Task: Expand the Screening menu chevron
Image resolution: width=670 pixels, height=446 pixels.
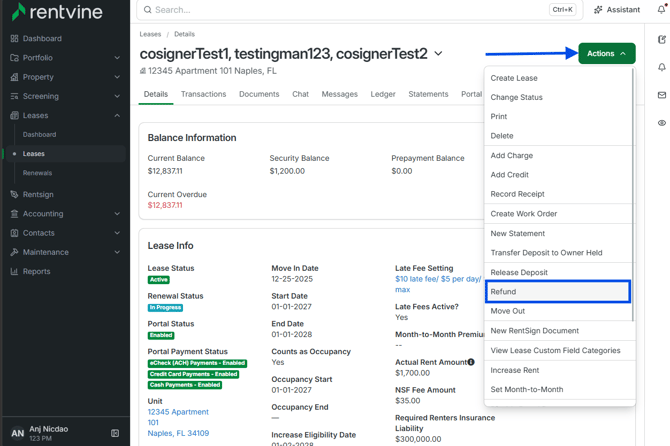Action: pyautogui.click(x=117, y=96)
